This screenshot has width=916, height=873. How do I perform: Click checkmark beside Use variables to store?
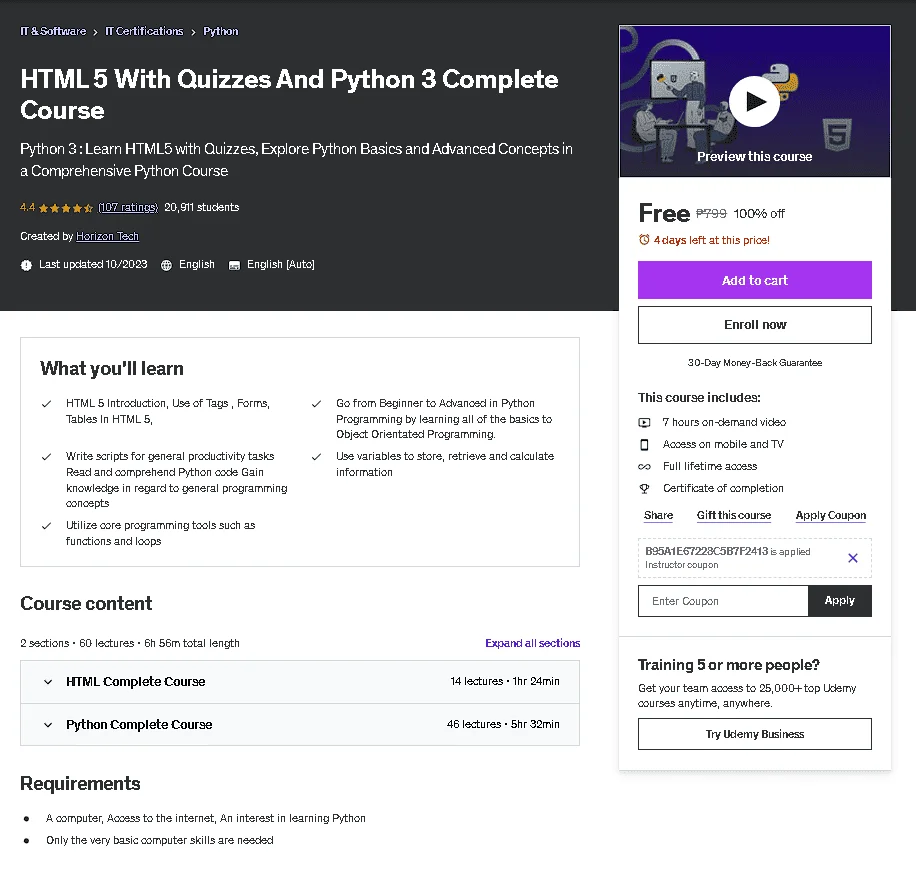click(316, 457)
